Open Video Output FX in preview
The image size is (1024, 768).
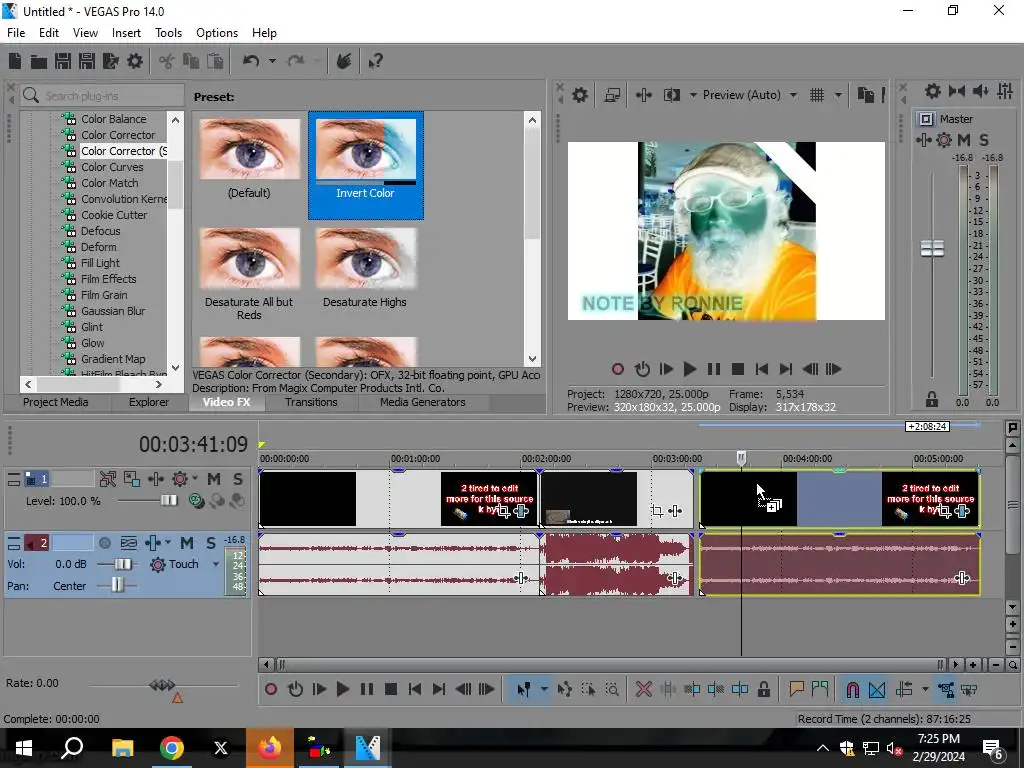(644, 95)
